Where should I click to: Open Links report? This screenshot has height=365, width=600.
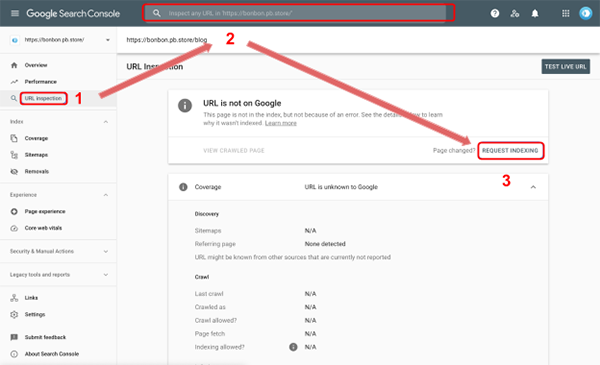tap(31, 298)
